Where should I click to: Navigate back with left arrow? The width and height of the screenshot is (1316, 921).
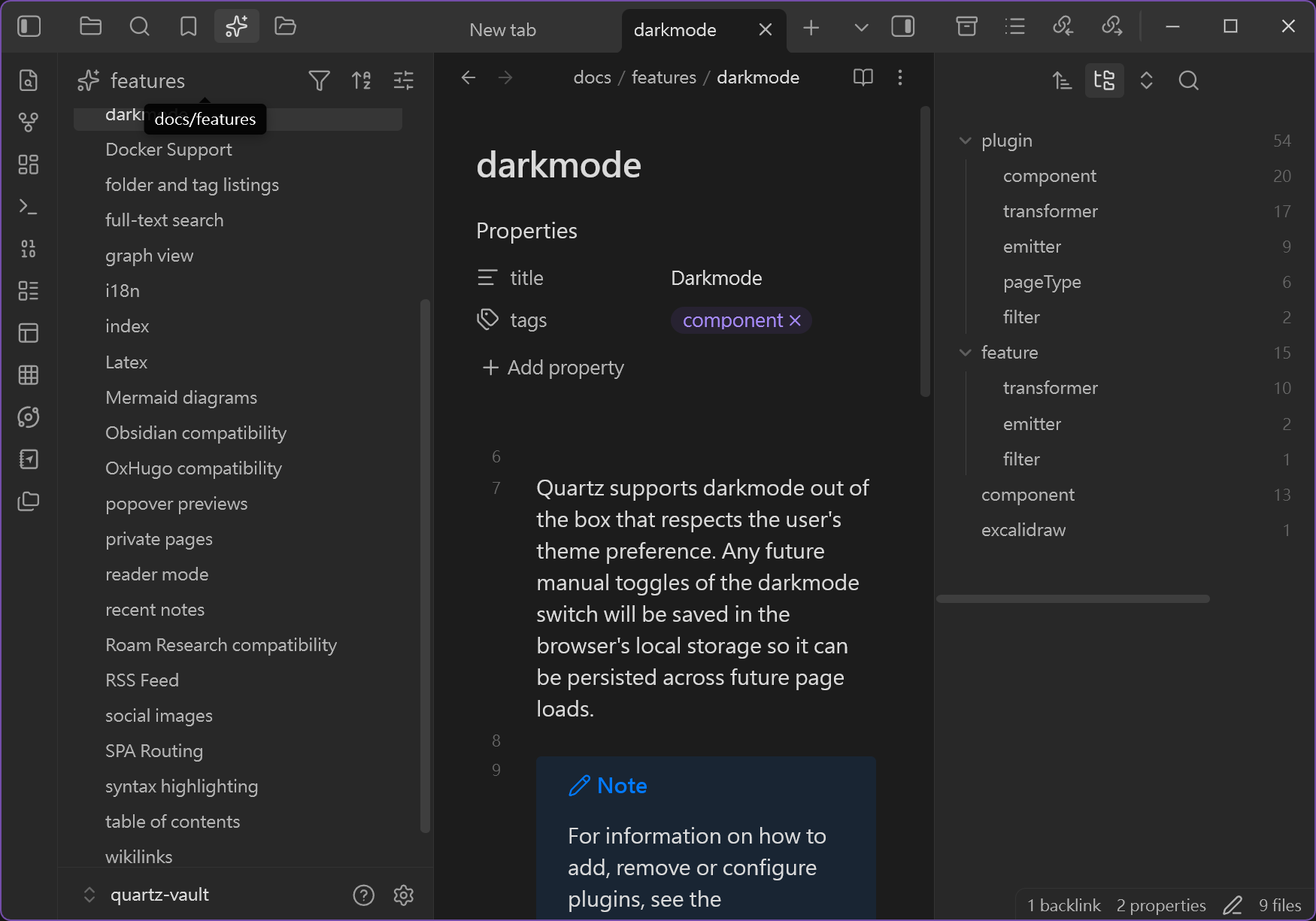468,77
